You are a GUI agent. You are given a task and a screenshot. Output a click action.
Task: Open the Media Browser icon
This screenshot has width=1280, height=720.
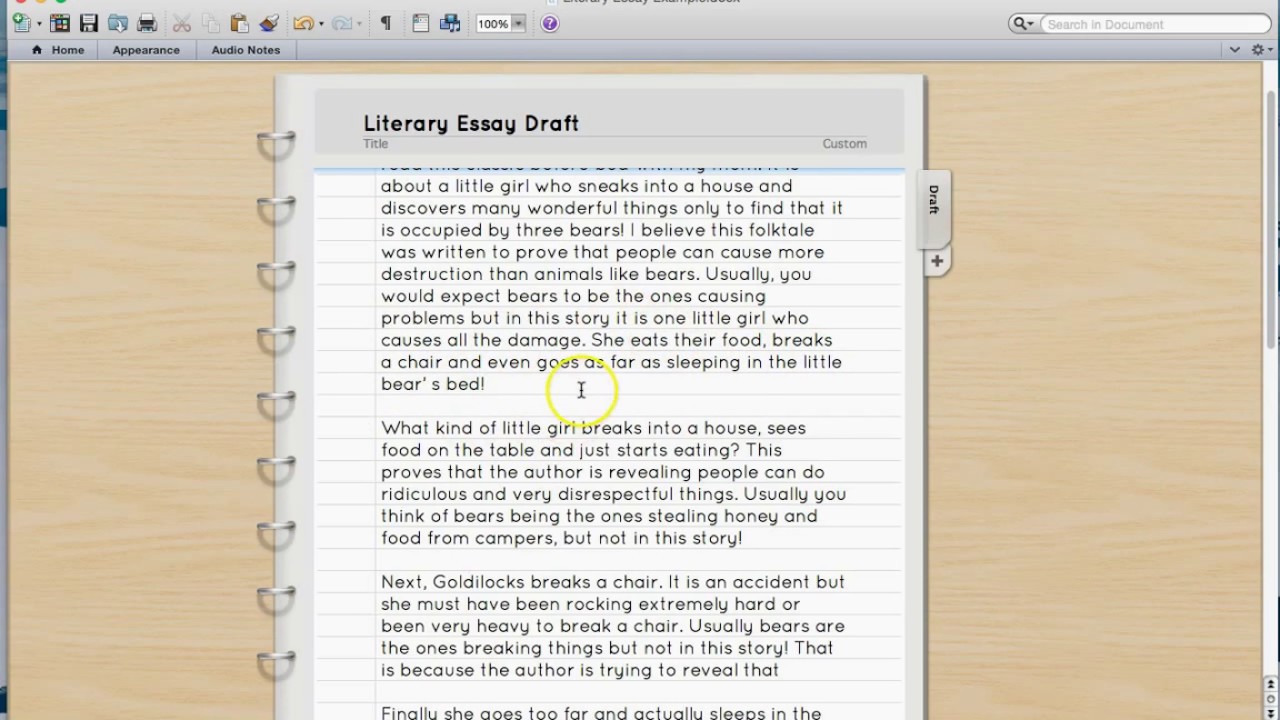[450, 23]
